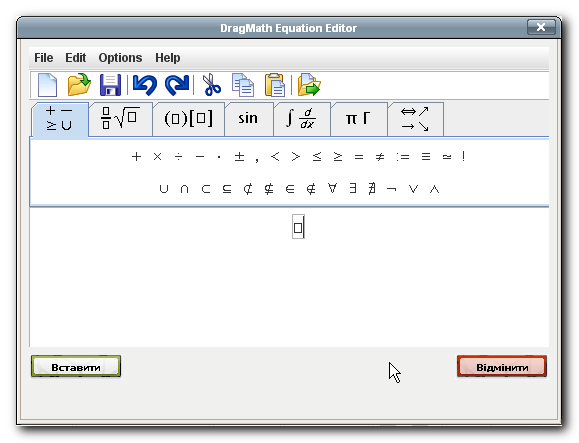This screenshot has width=579, height=443.
Task: Open the File menu
Action: (44, 58)
